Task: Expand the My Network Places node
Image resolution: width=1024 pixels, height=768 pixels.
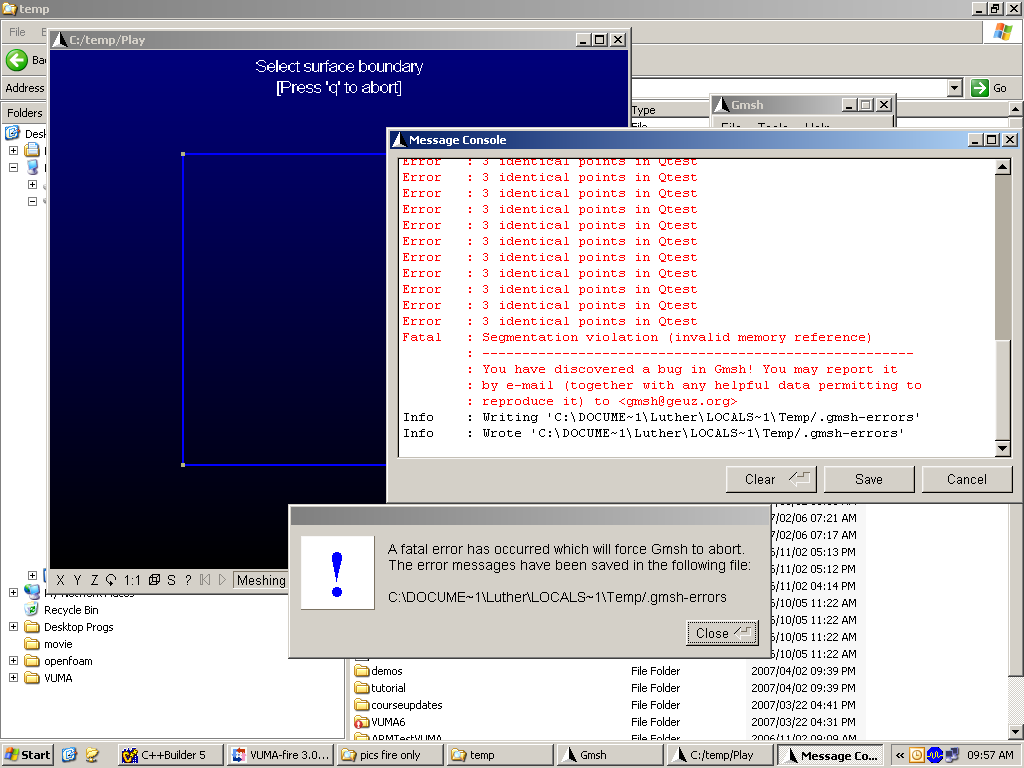Action: (13, 592)
